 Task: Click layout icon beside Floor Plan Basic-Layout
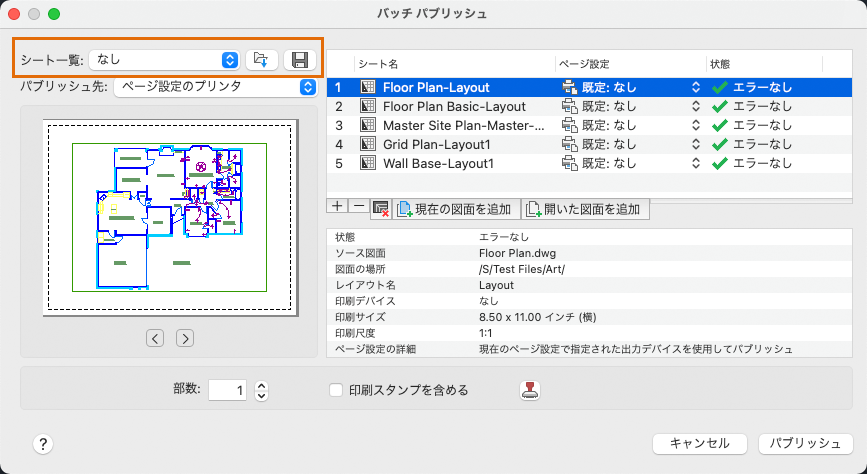[x=368, y=106]
